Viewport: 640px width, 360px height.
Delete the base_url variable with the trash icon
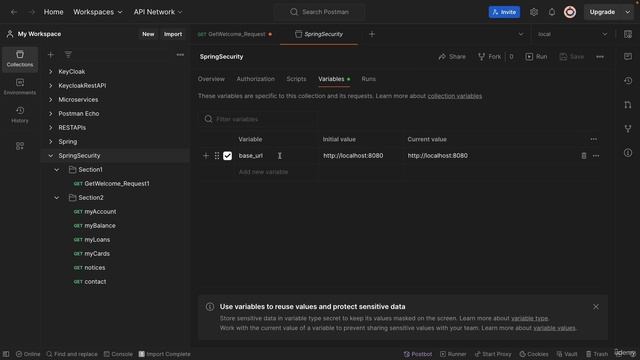point(584,156)
